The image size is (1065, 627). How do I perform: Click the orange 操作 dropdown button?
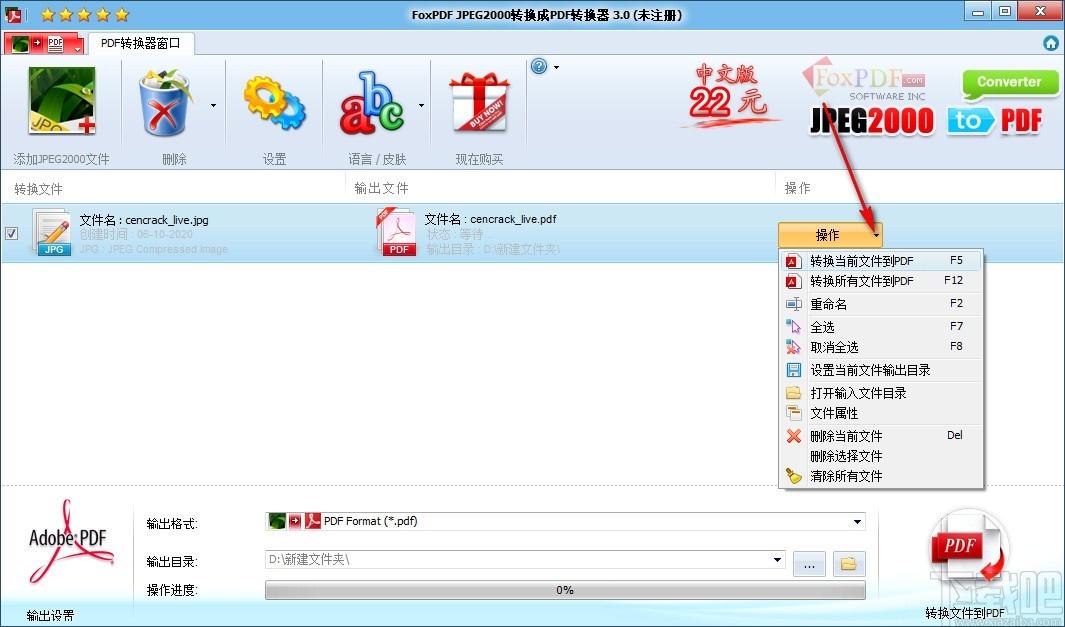pyautogui.click(x=830, y=235)
